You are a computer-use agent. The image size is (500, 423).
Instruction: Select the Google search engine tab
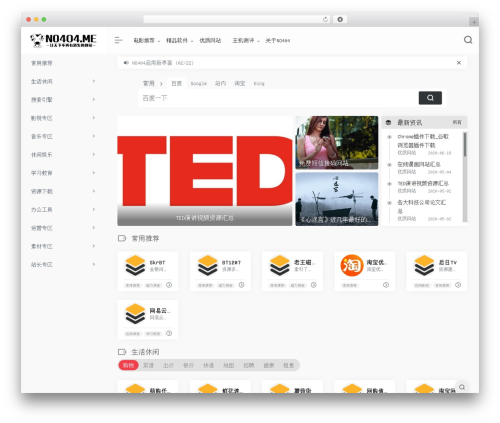click(x=199, y=83)
